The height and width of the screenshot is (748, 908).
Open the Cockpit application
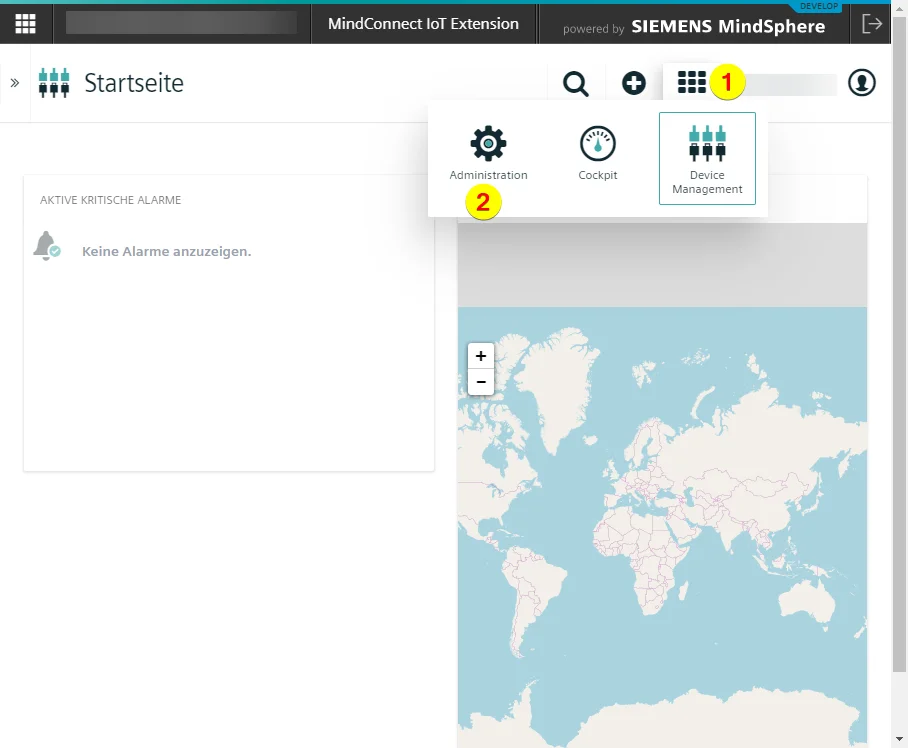[x=598, y=153]
